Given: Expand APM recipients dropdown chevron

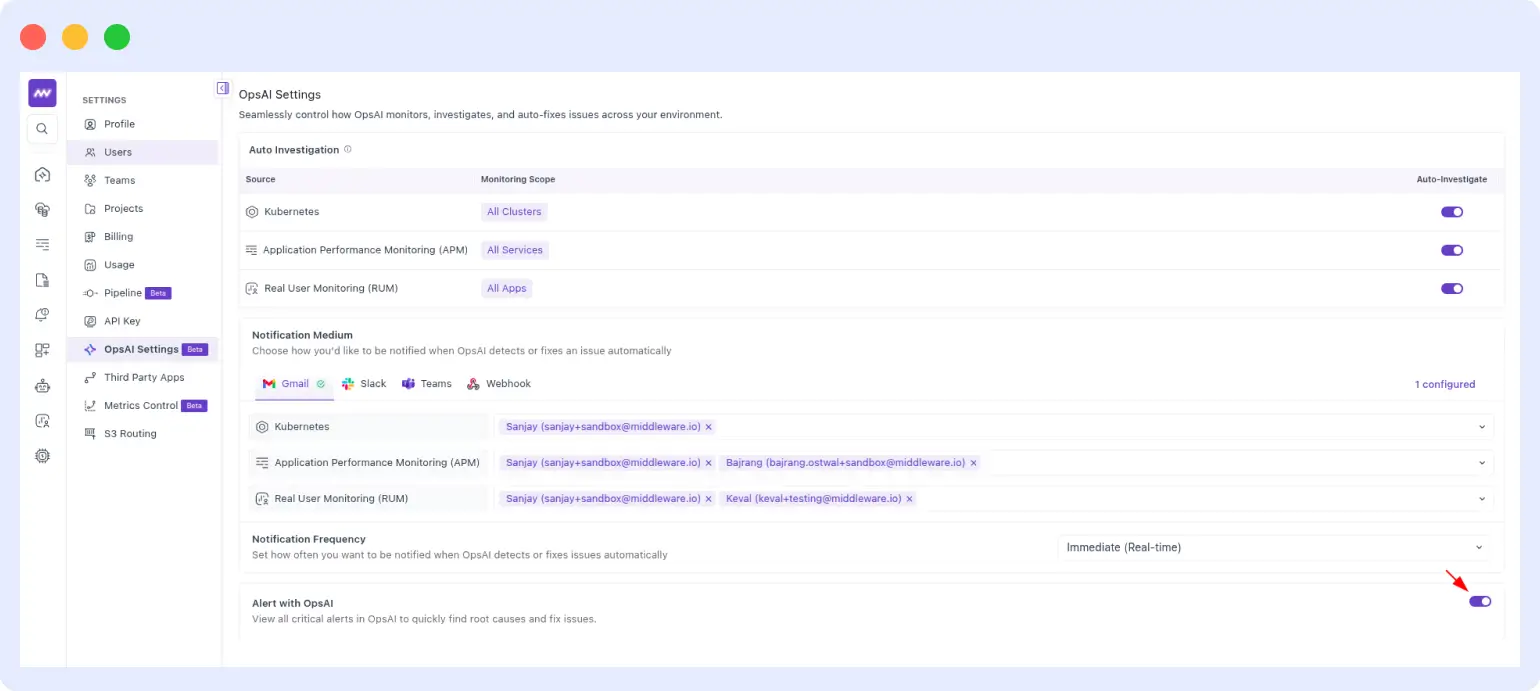Looking at the screenshot, I should coord(1482,463).
